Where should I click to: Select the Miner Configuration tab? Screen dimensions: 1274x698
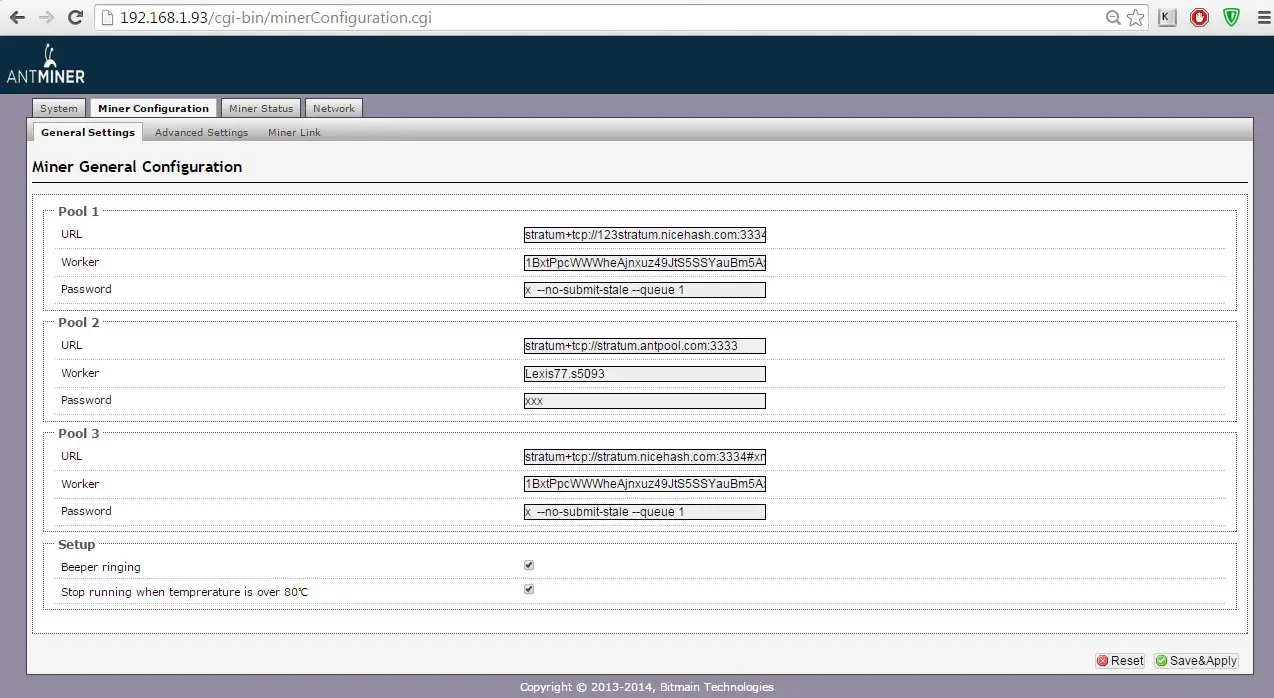click(153, 108)
